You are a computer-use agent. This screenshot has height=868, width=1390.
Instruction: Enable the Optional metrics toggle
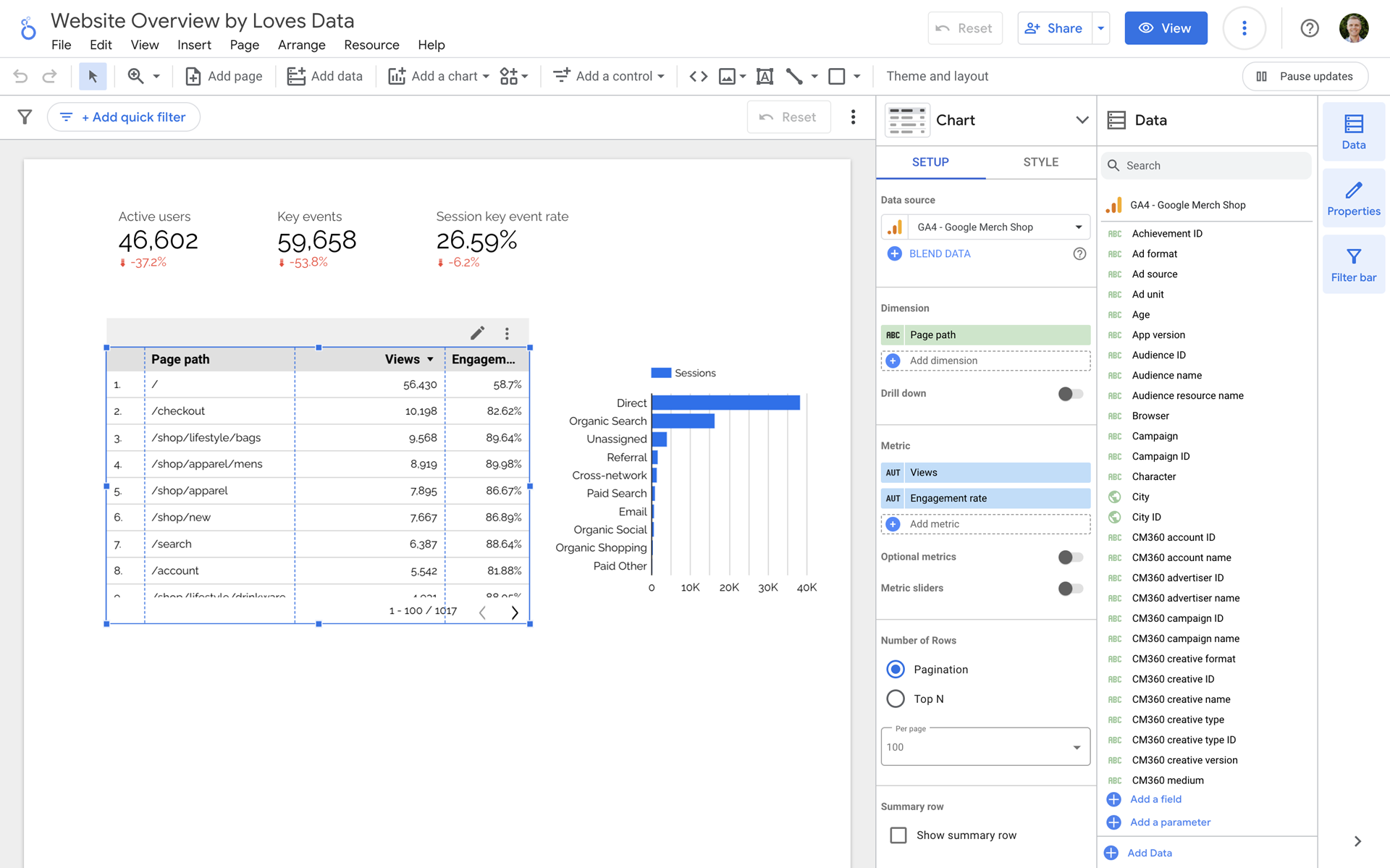tap(1069, 557)
